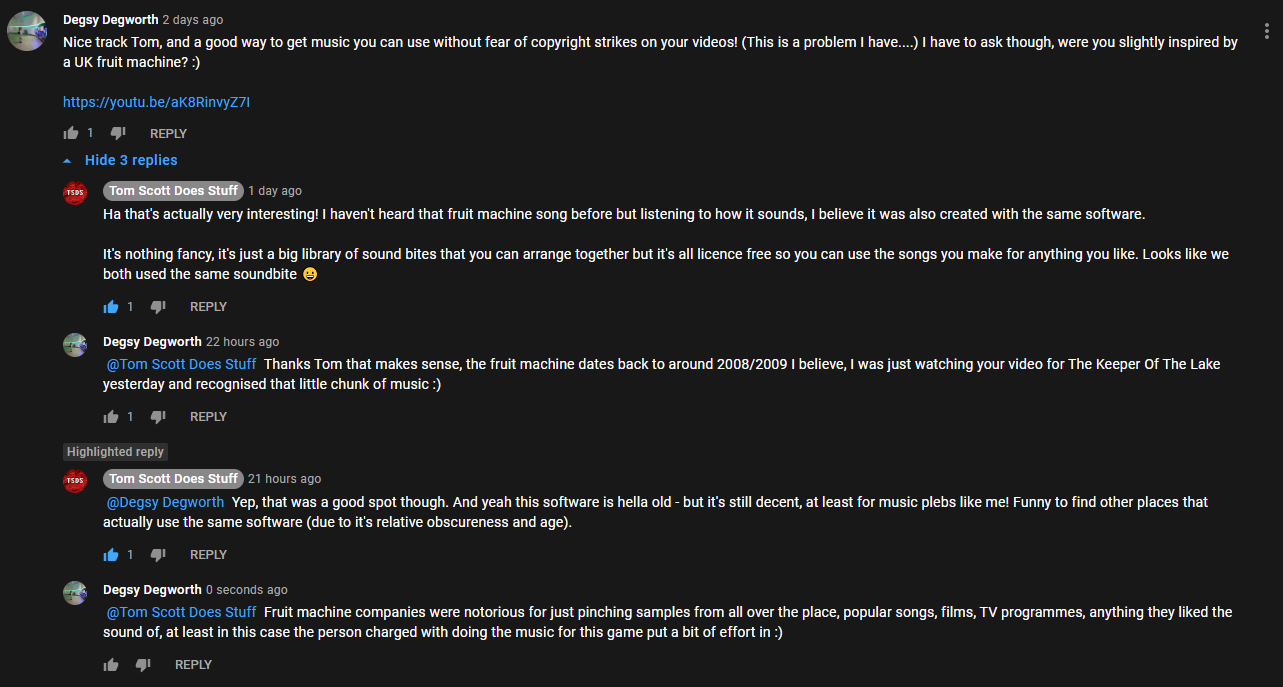Collapse thread with Hide 3 replies
1283x687 pixels.
pos(120,160)
